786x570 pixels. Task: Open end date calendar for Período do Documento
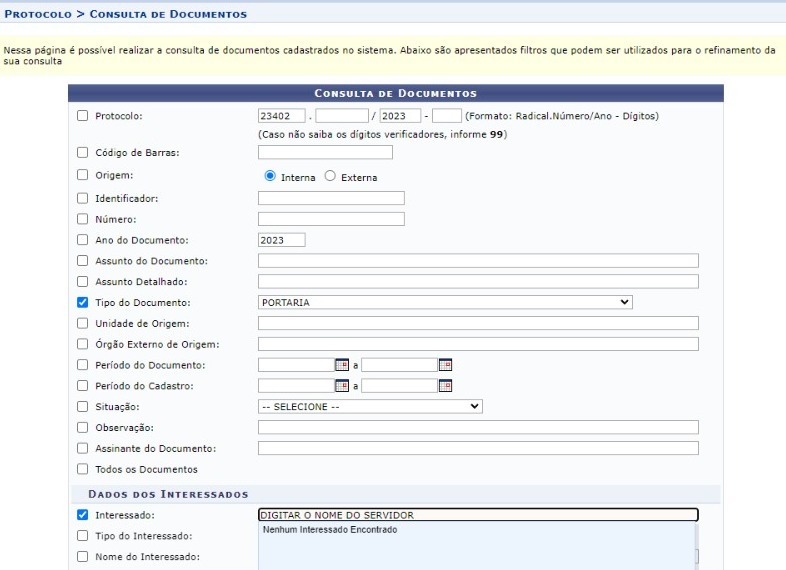445,365
